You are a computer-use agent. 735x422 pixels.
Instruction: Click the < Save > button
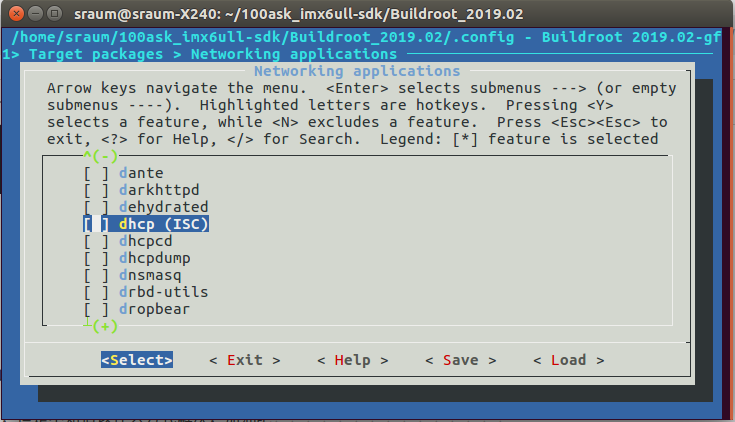[x=461, y=360]
